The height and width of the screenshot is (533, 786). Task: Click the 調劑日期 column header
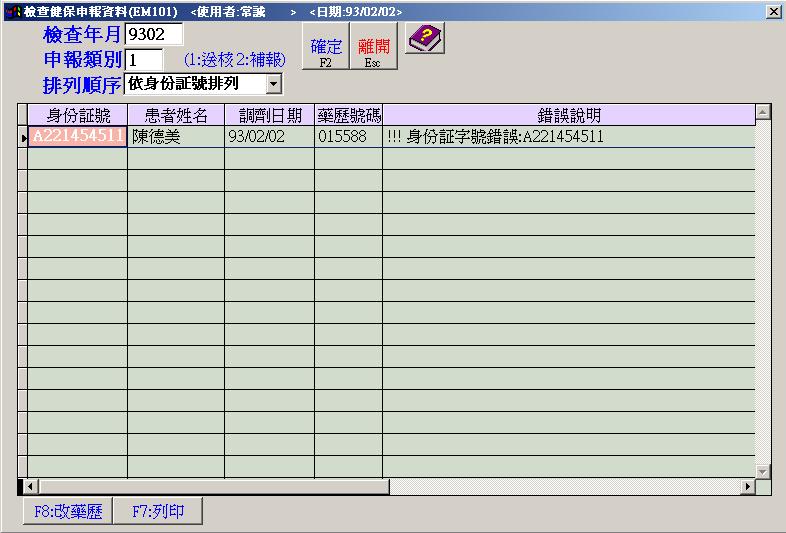click(269, 115)
